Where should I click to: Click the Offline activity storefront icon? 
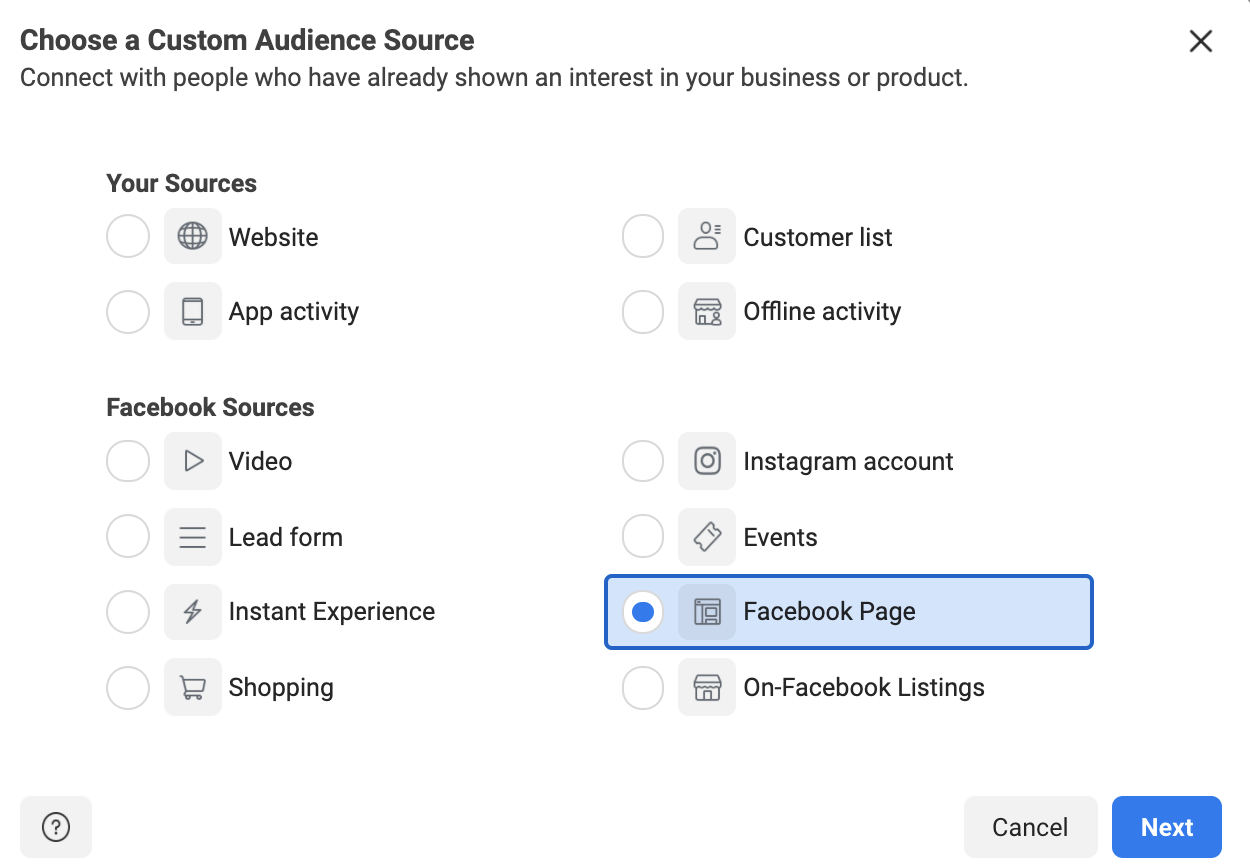(x=707, y=311)
